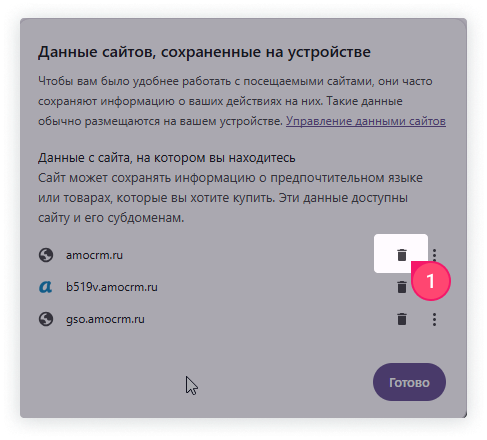Click the dialog title Данные сайтов, сохраненные на устройстве
This screenshot has height=440, width=487.
[x=204, y=52]
